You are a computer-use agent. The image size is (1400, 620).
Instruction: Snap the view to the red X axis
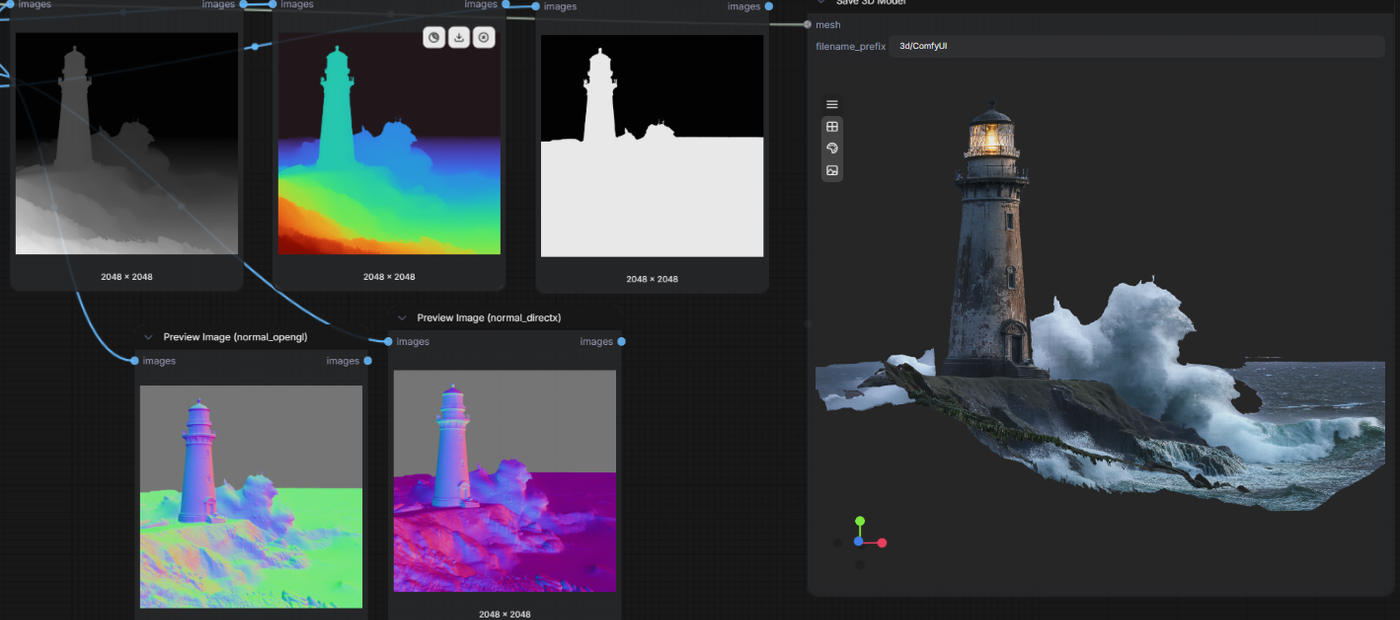click(x=882, y=543)
